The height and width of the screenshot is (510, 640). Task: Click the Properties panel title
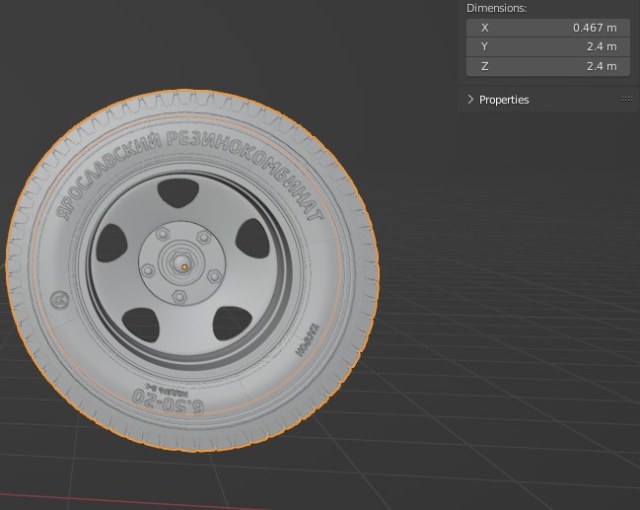[504, 100]
